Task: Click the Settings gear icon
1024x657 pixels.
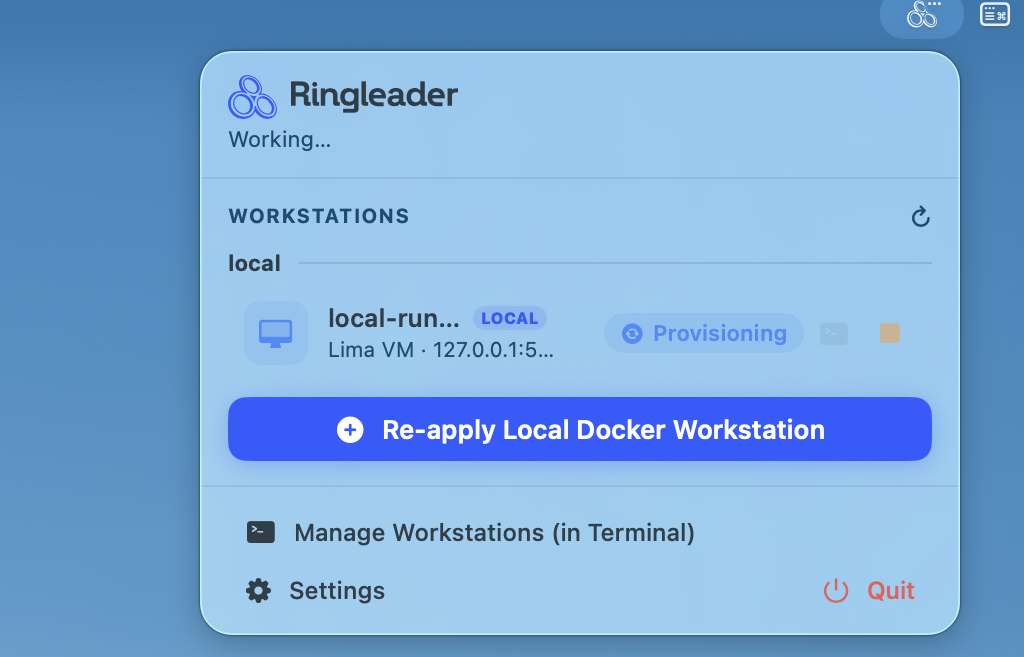Action: click(x=259, y=590)
